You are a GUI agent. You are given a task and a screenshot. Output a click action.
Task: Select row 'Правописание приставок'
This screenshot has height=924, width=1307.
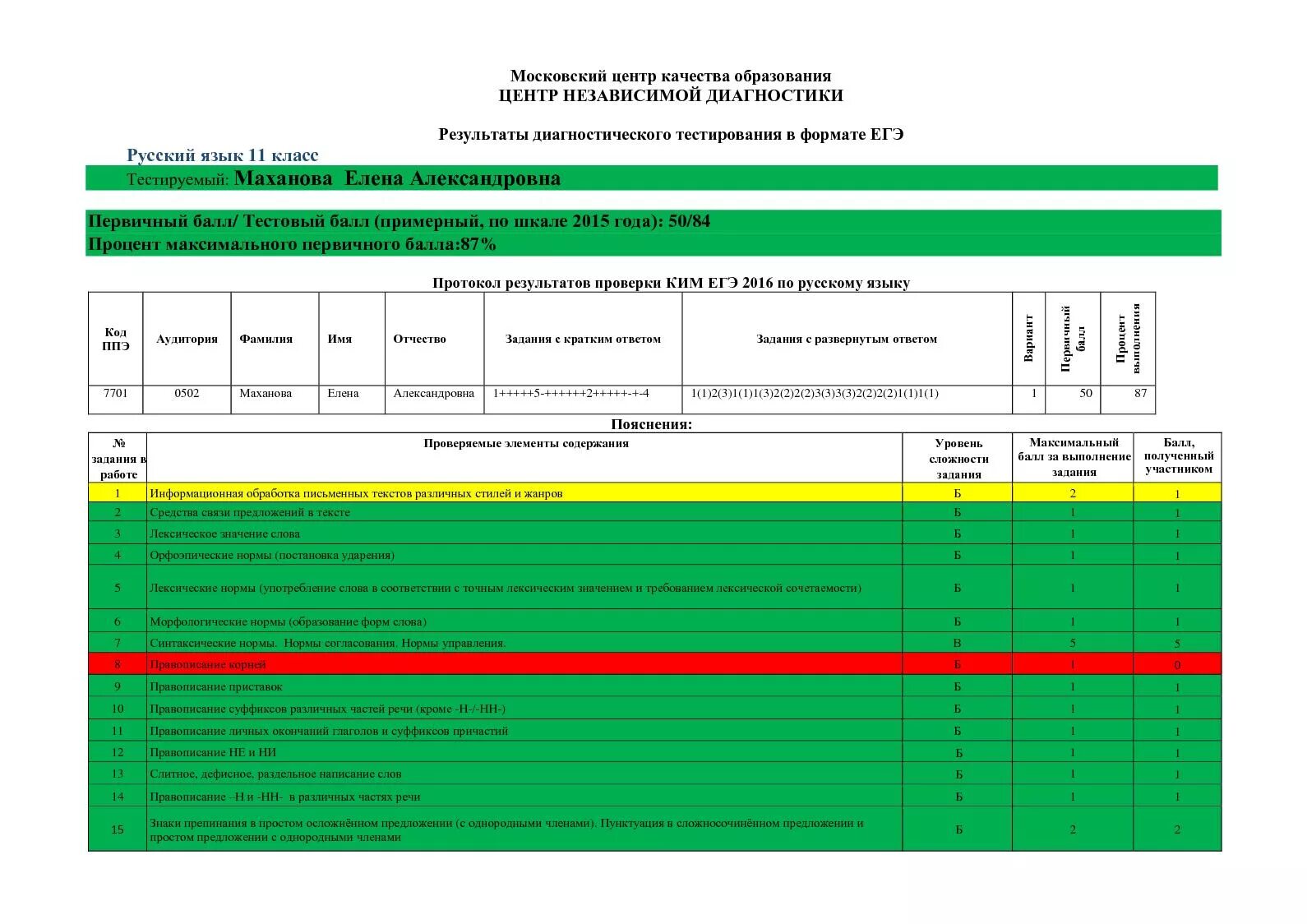[655, 686]
